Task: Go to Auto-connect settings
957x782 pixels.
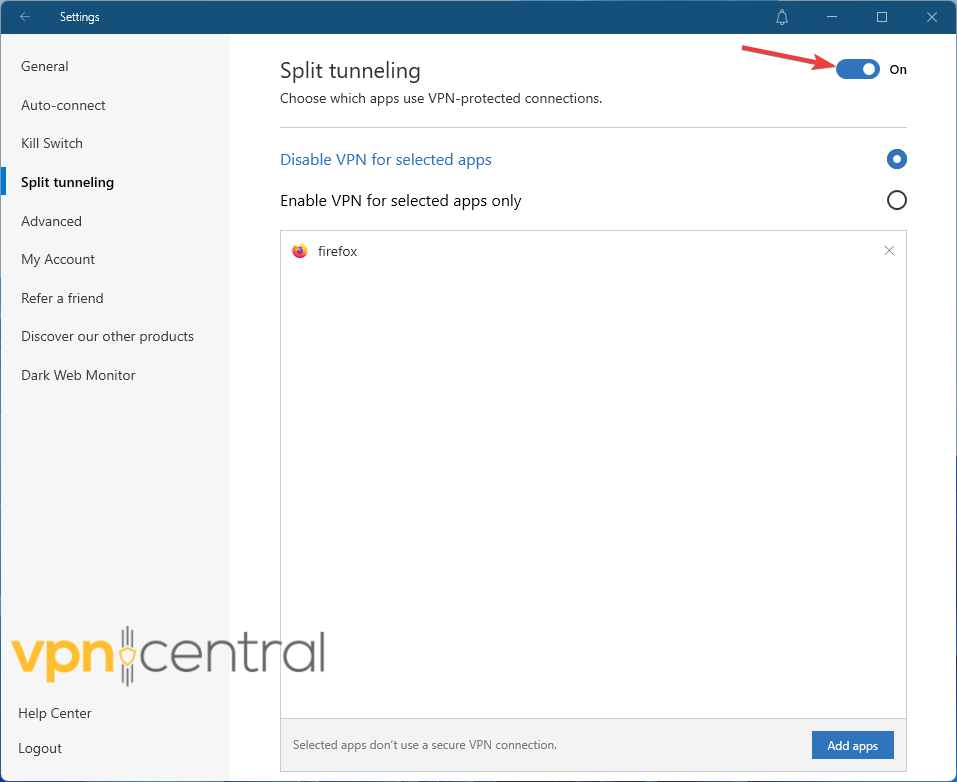Action: click(63, 105)
